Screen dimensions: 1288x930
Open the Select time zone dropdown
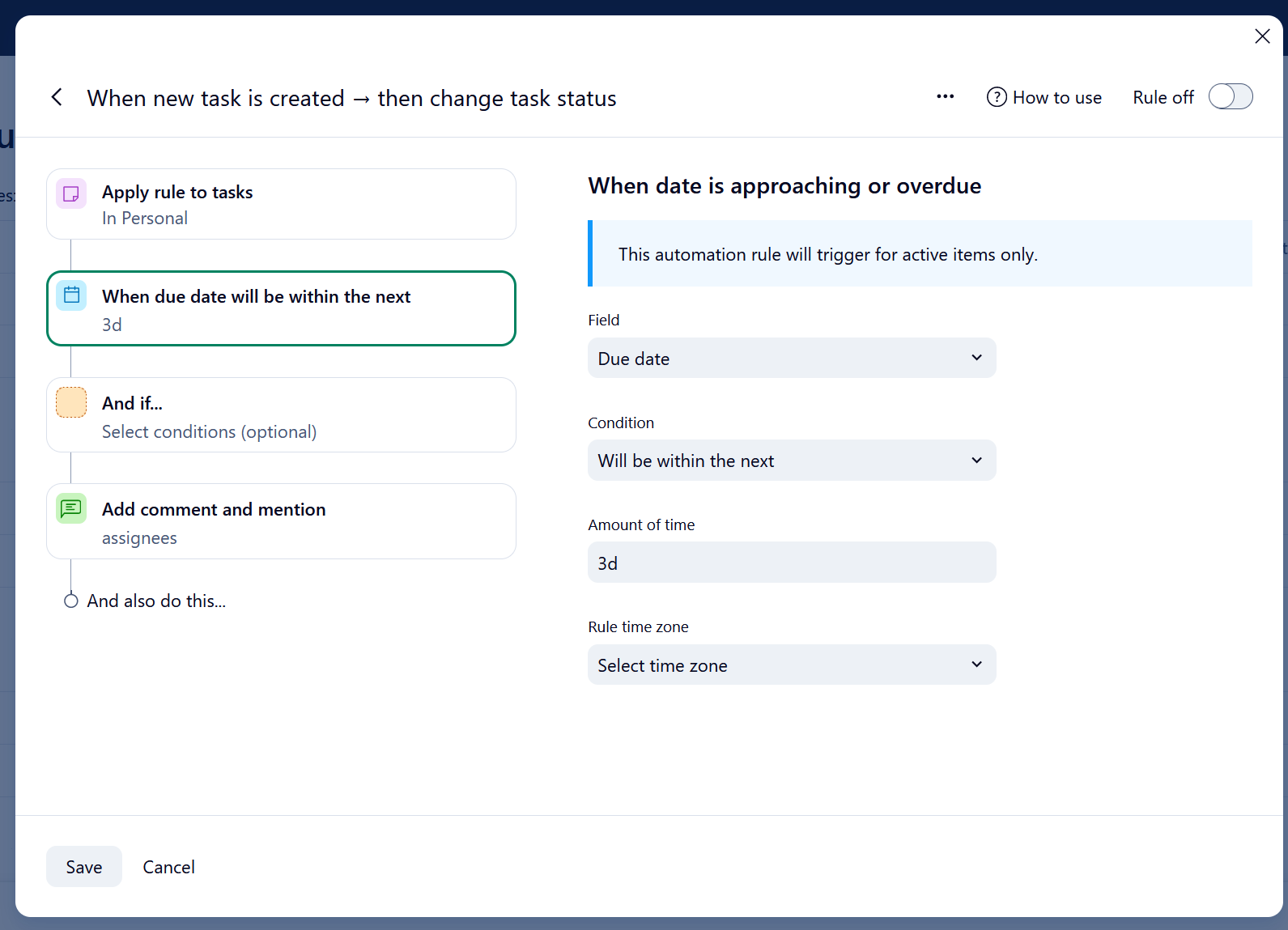coord(791,665)
